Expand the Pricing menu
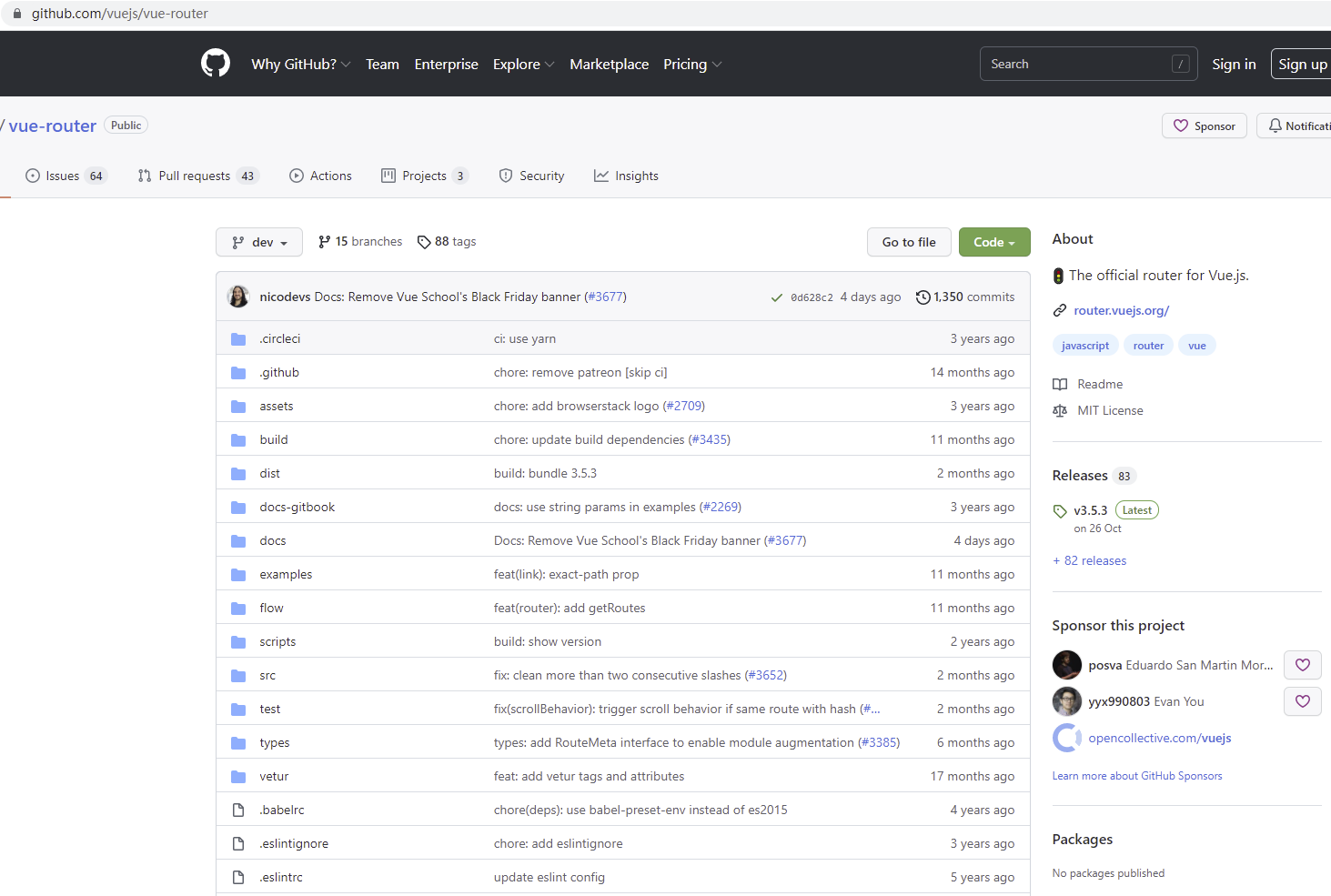 click(x=692, y=65)
